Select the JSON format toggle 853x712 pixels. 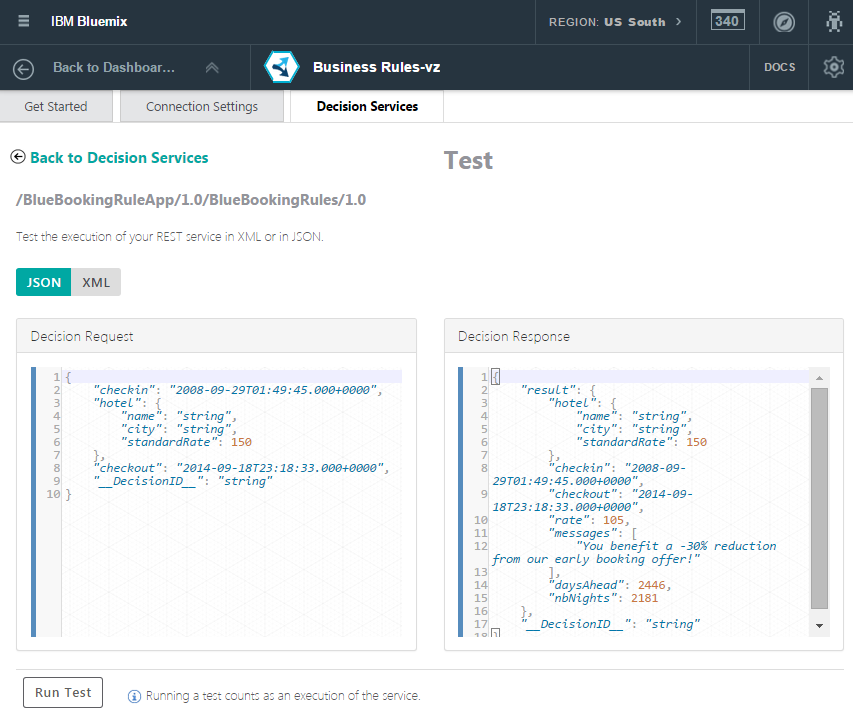coord(44,282)
